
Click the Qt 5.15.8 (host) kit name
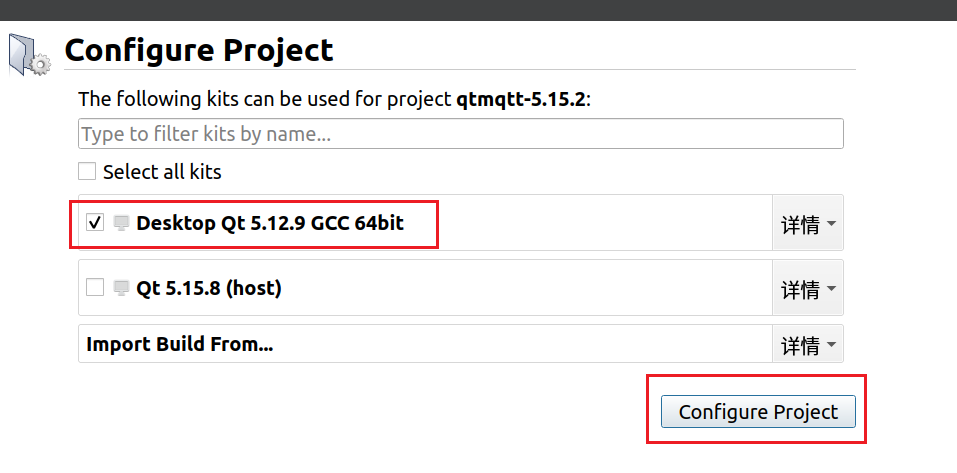(x=209, y=288)
